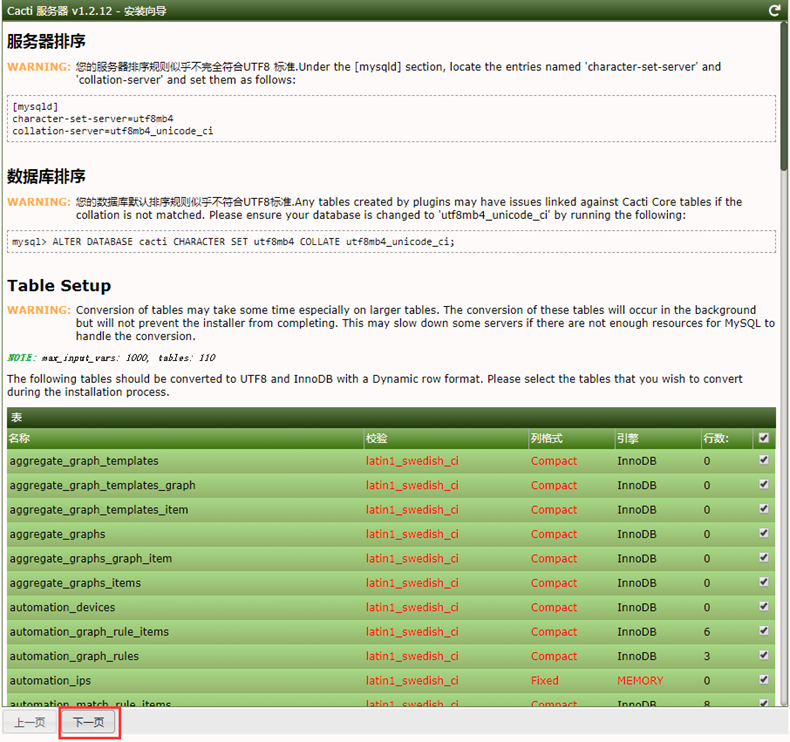Select the aggregate_graphs table name

[x=57, y=534]
